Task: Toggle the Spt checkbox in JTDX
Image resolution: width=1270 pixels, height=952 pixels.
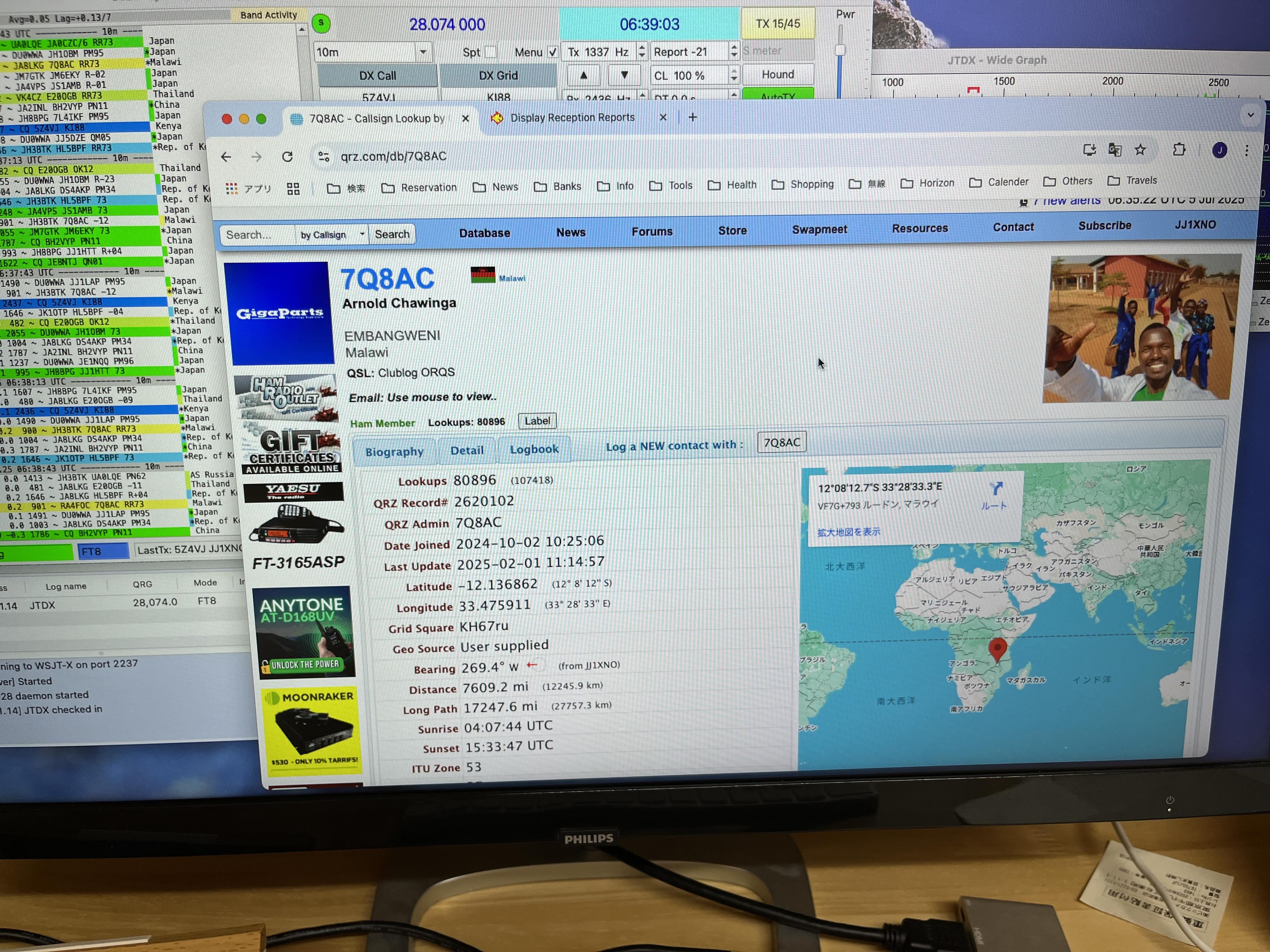Action: tap(490, 52)
